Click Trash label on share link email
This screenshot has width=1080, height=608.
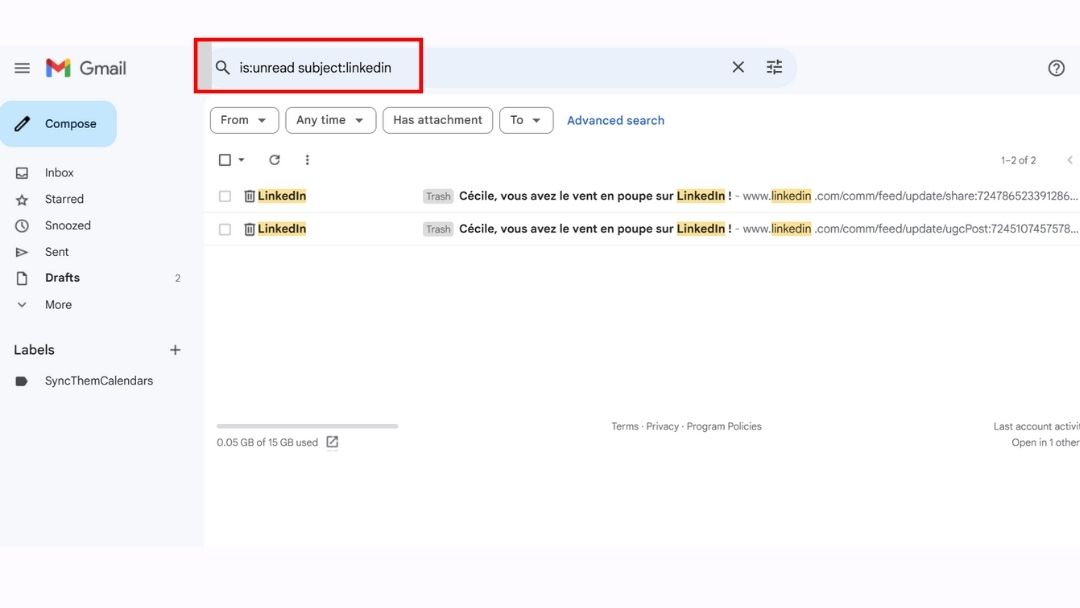pos(437,196)
